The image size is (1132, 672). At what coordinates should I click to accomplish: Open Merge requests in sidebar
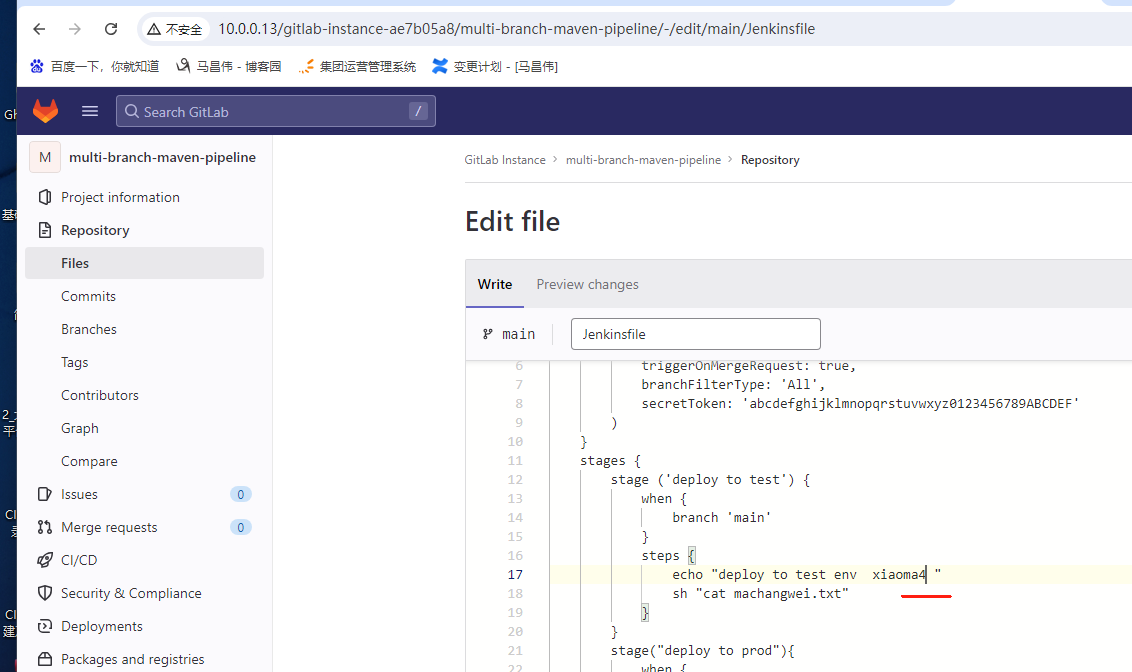click(x=109, y=528)
